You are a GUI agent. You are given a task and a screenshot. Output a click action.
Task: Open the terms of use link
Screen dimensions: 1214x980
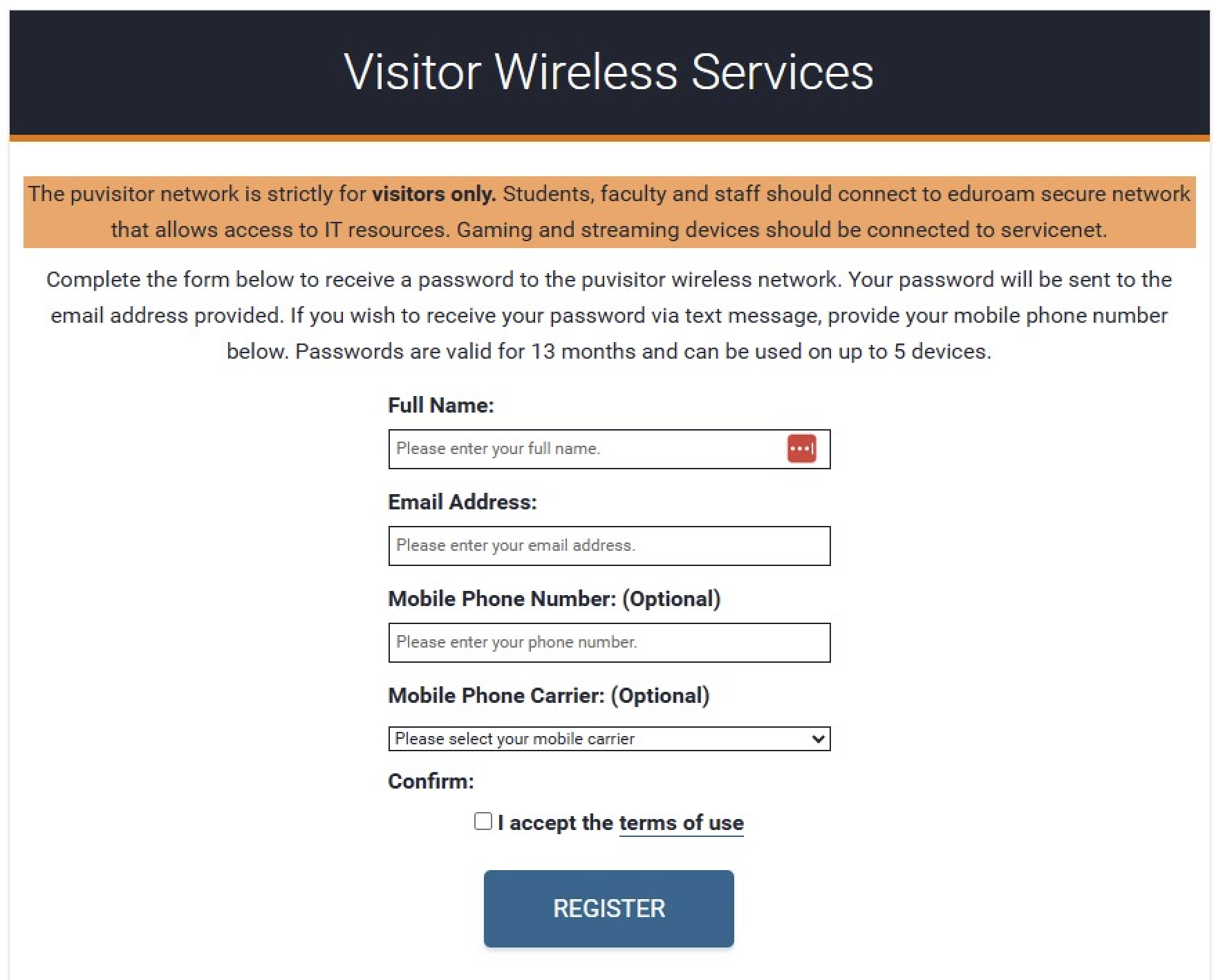pos(681,823)
